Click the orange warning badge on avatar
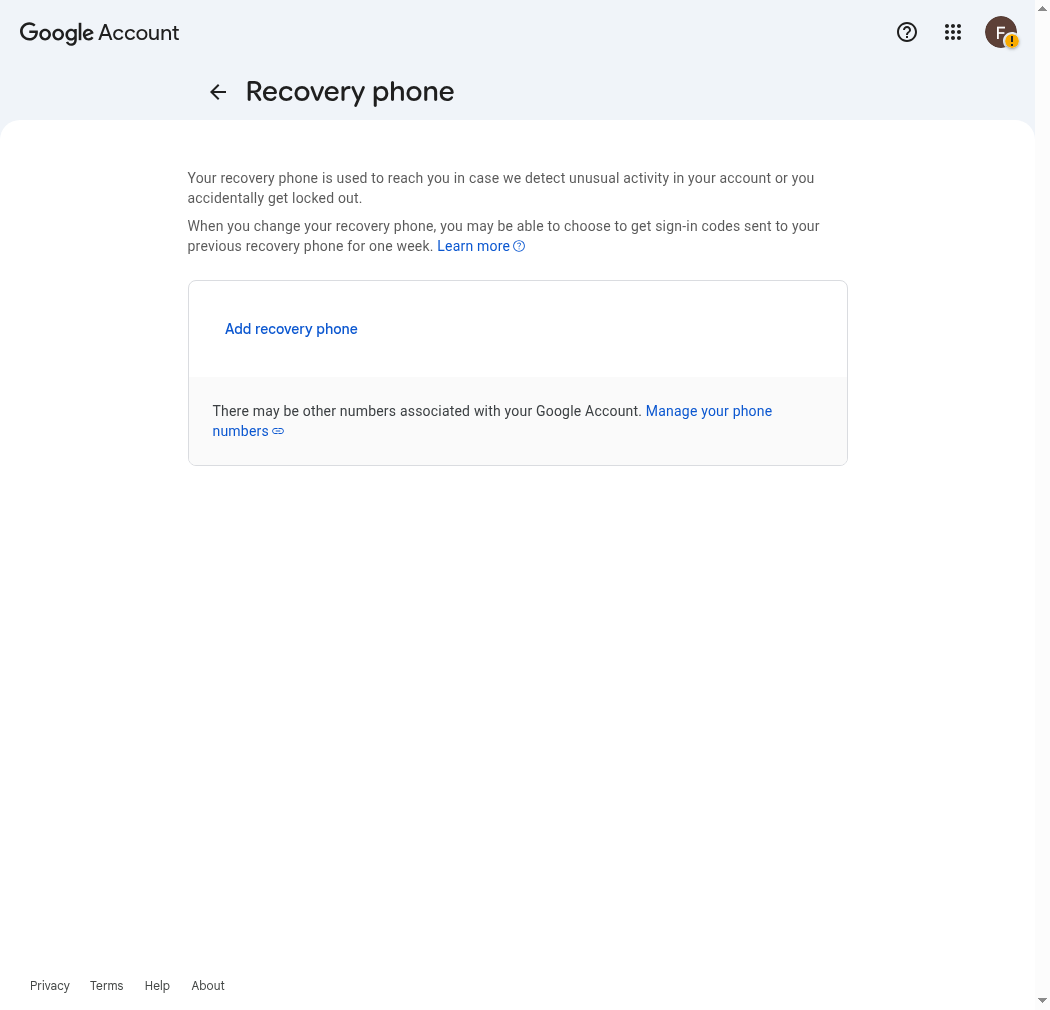Image resolution: width=1050 pixels, height=1010 pixels. pyautogui.click(x=1011, y=41)
